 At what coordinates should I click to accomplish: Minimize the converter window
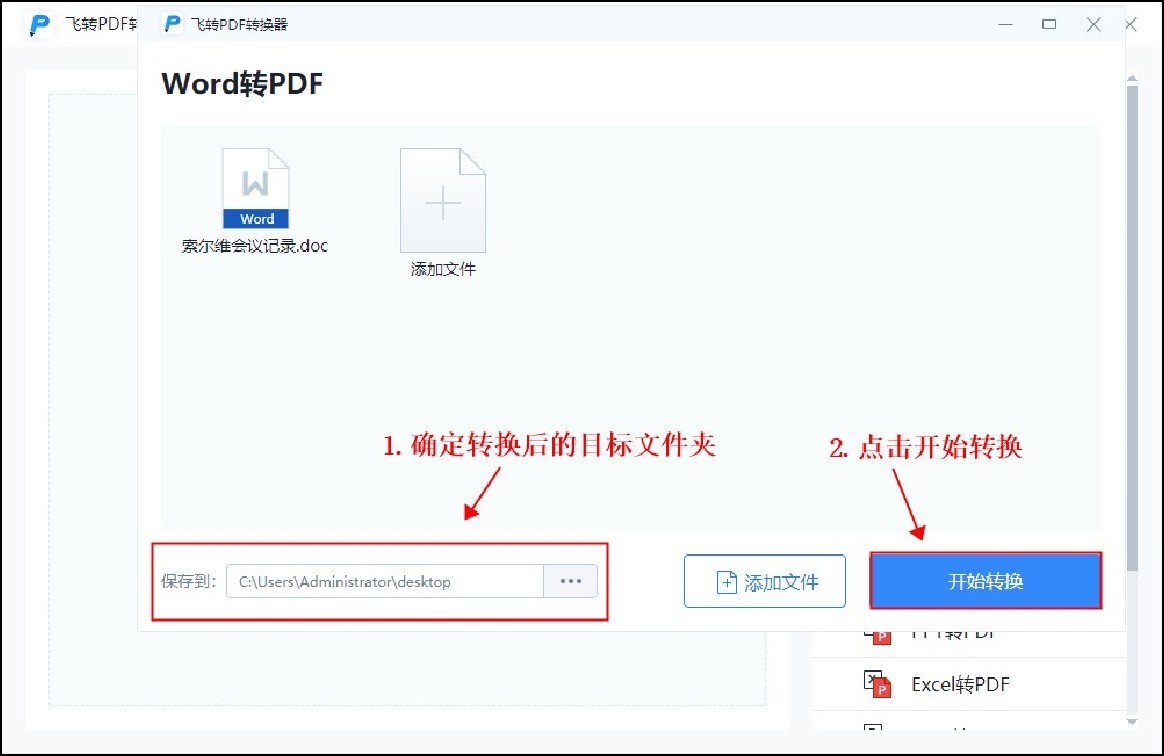coord(1006,24)
